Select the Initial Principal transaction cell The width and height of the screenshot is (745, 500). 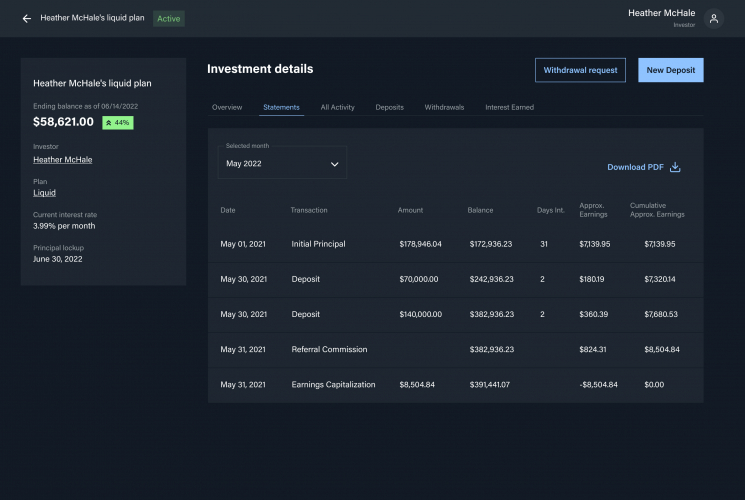pyautogui.click(x=318, y=244)
